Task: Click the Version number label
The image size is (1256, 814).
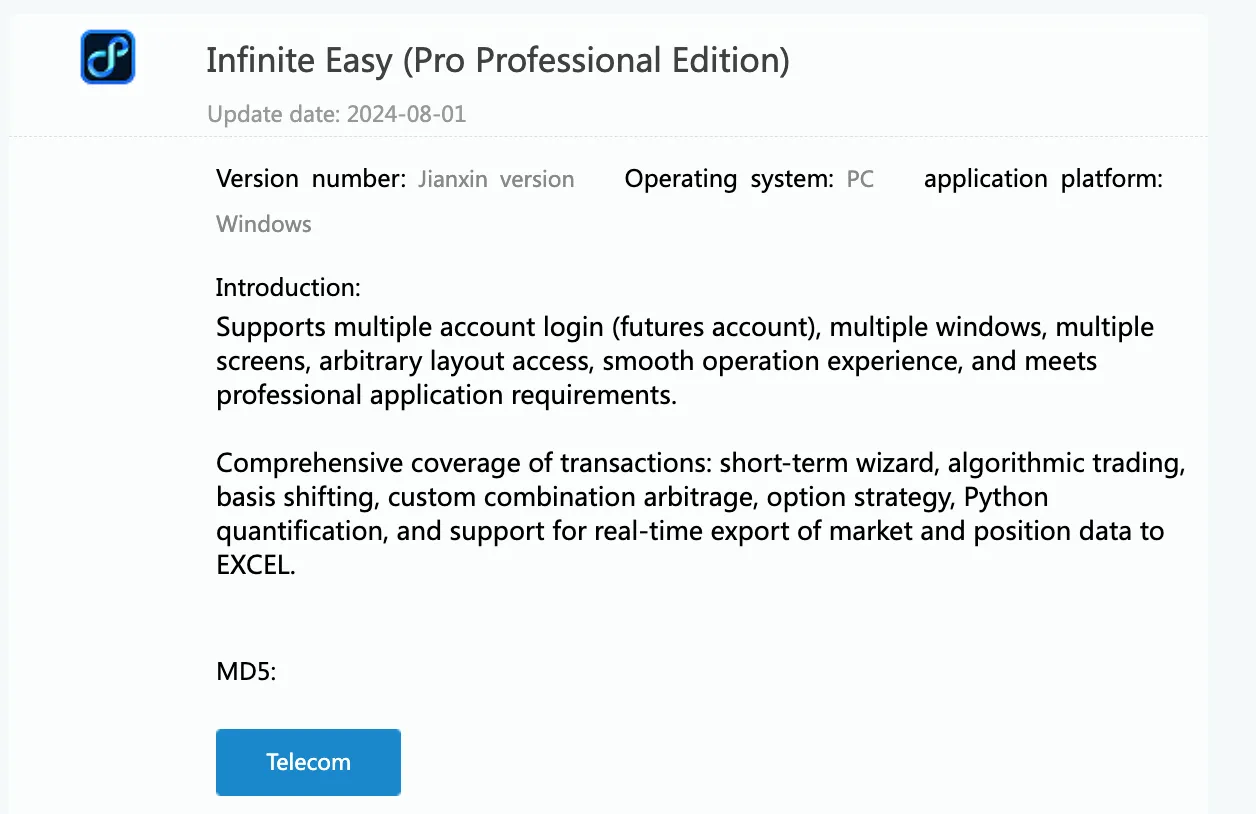Action: (311, 180)
